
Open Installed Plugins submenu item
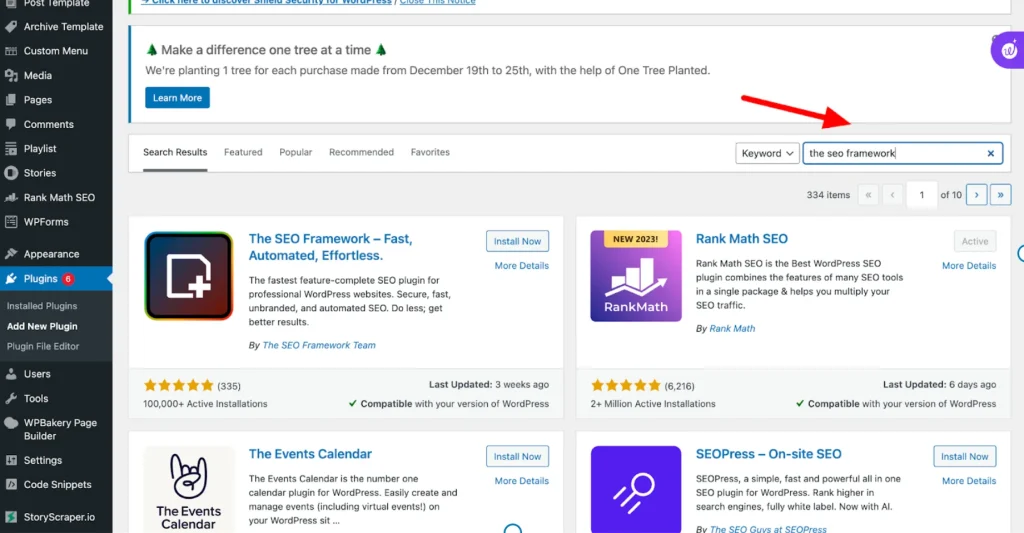tap(42, 306)
